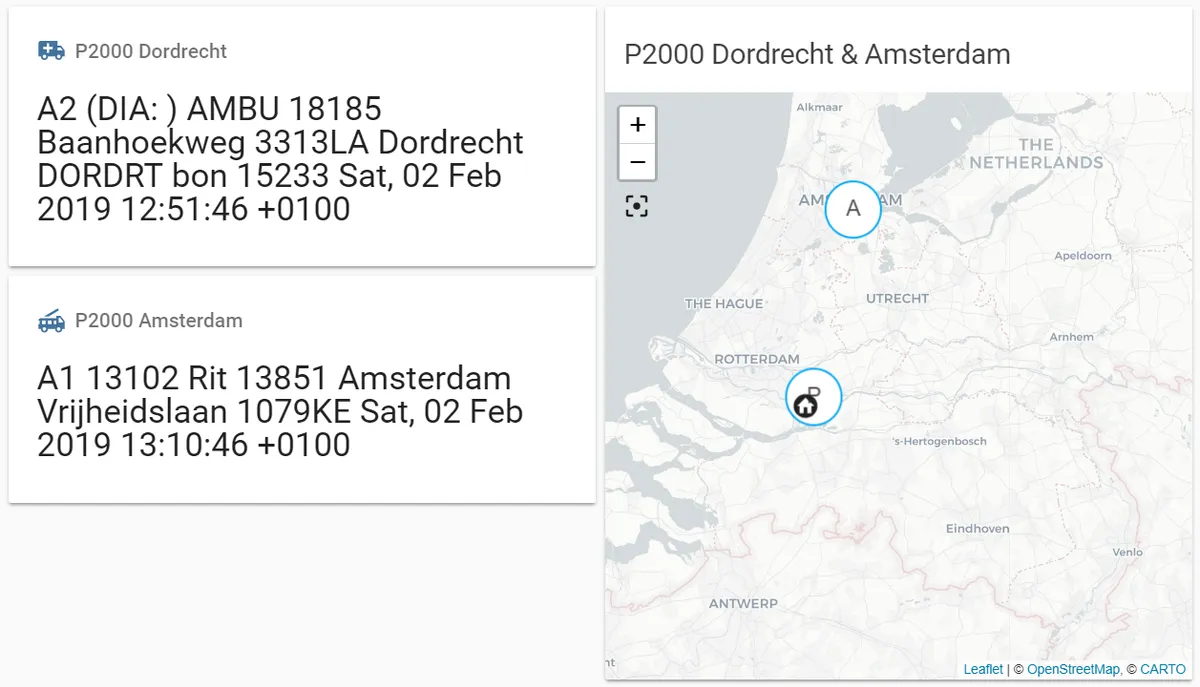The height and width of the screenshot is (687, 1200).
Task: Click the circular 'P' marker near Dordrecht
Action: point(814,397)
